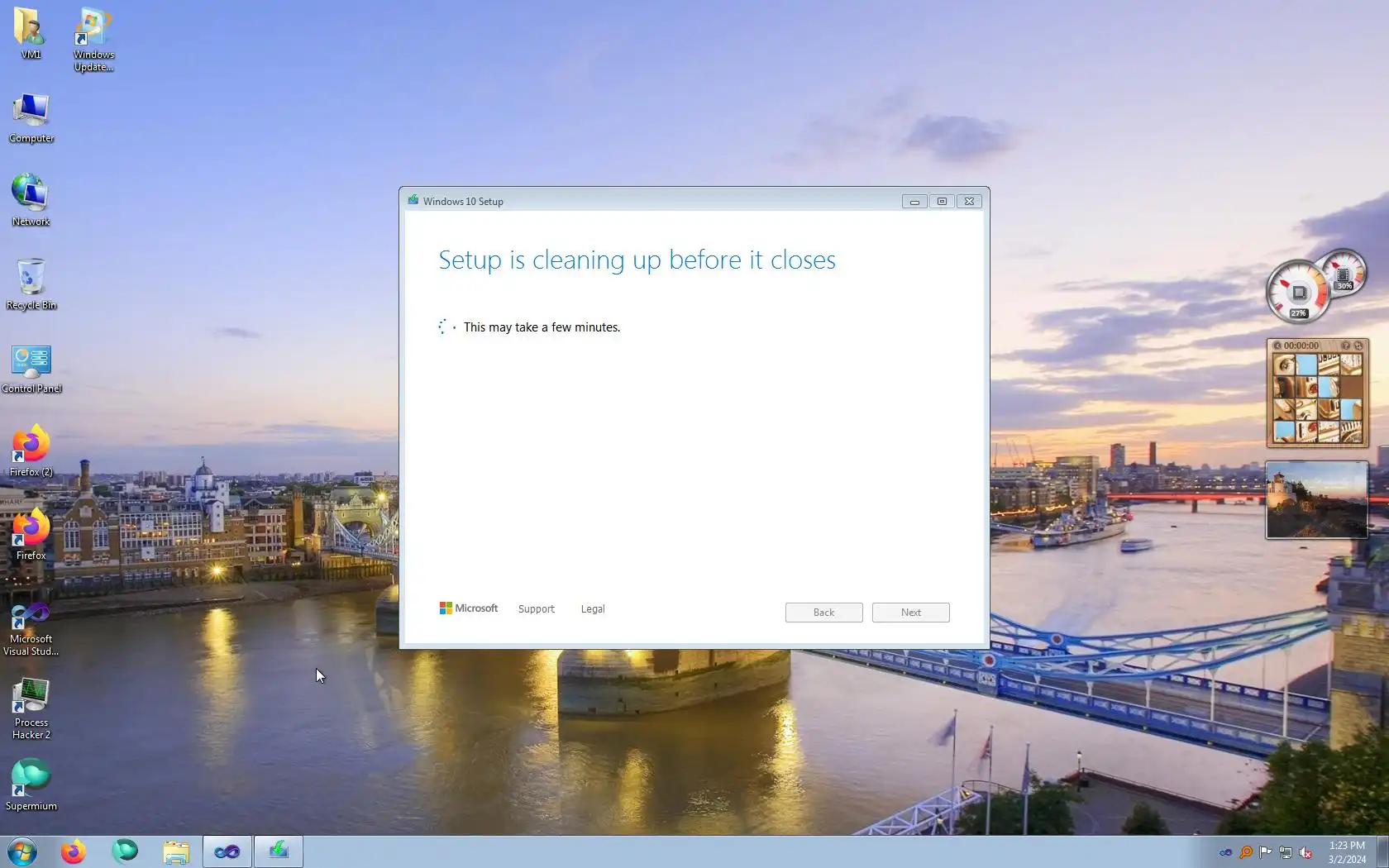Open Windows Explorer from the taskbar
The image size is (1389, 868).
176,851
